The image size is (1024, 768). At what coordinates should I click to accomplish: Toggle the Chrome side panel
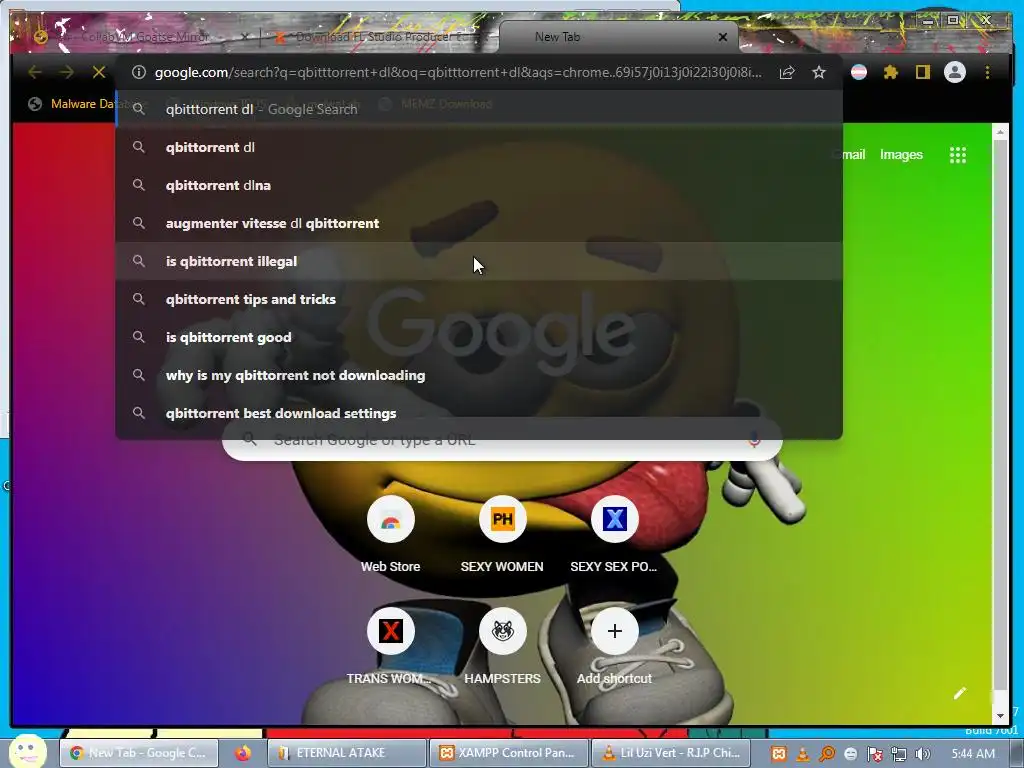tap(922, 72)
